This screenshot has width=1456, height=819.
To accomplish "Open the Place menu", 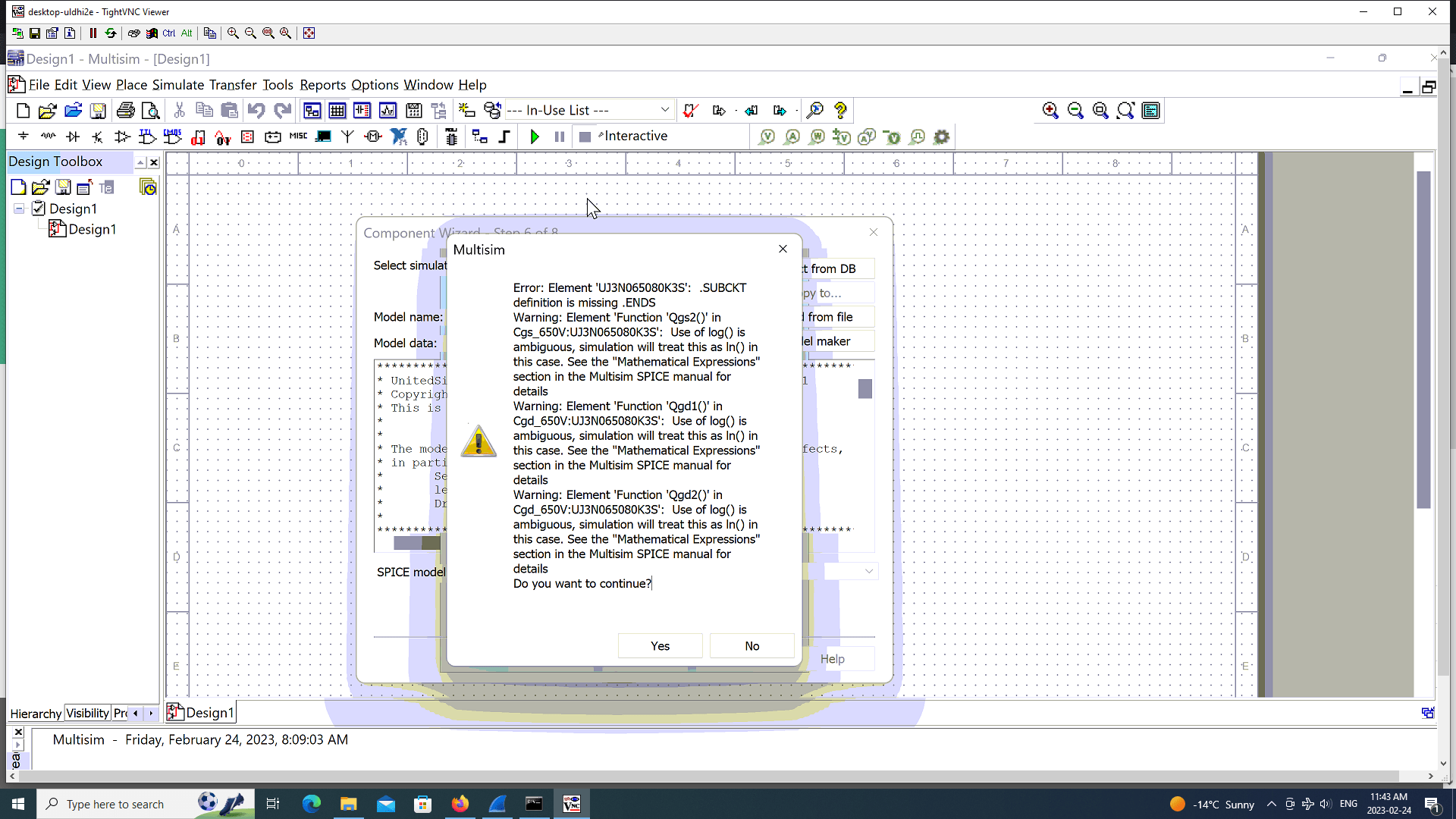I will click(x=131, y=85).
